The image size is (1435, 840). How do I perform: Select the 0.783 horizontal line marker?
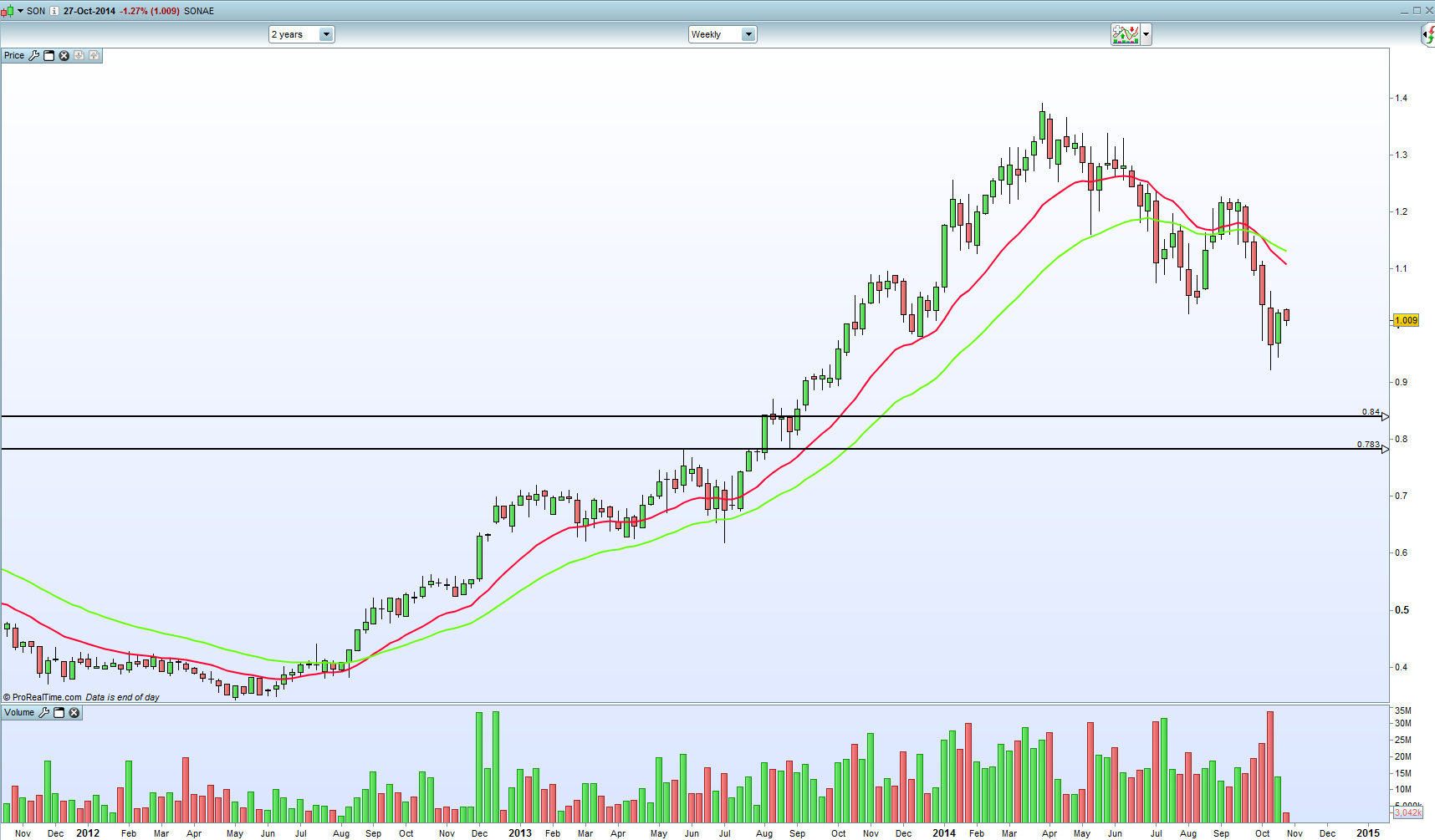point(1385,449)
